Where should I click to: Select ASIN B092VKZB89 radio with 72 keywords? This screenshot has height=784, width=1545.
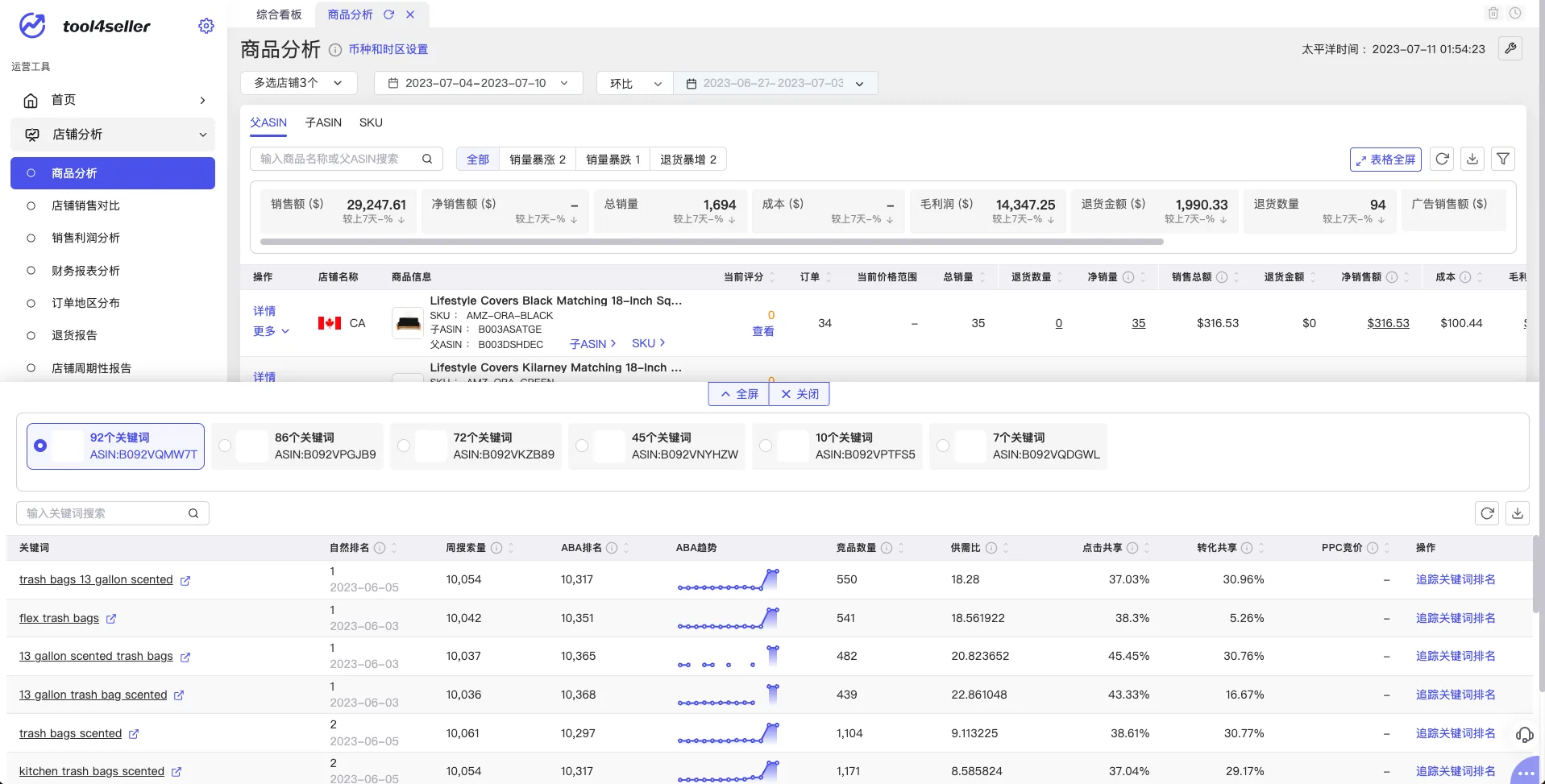tap(404, 446)
